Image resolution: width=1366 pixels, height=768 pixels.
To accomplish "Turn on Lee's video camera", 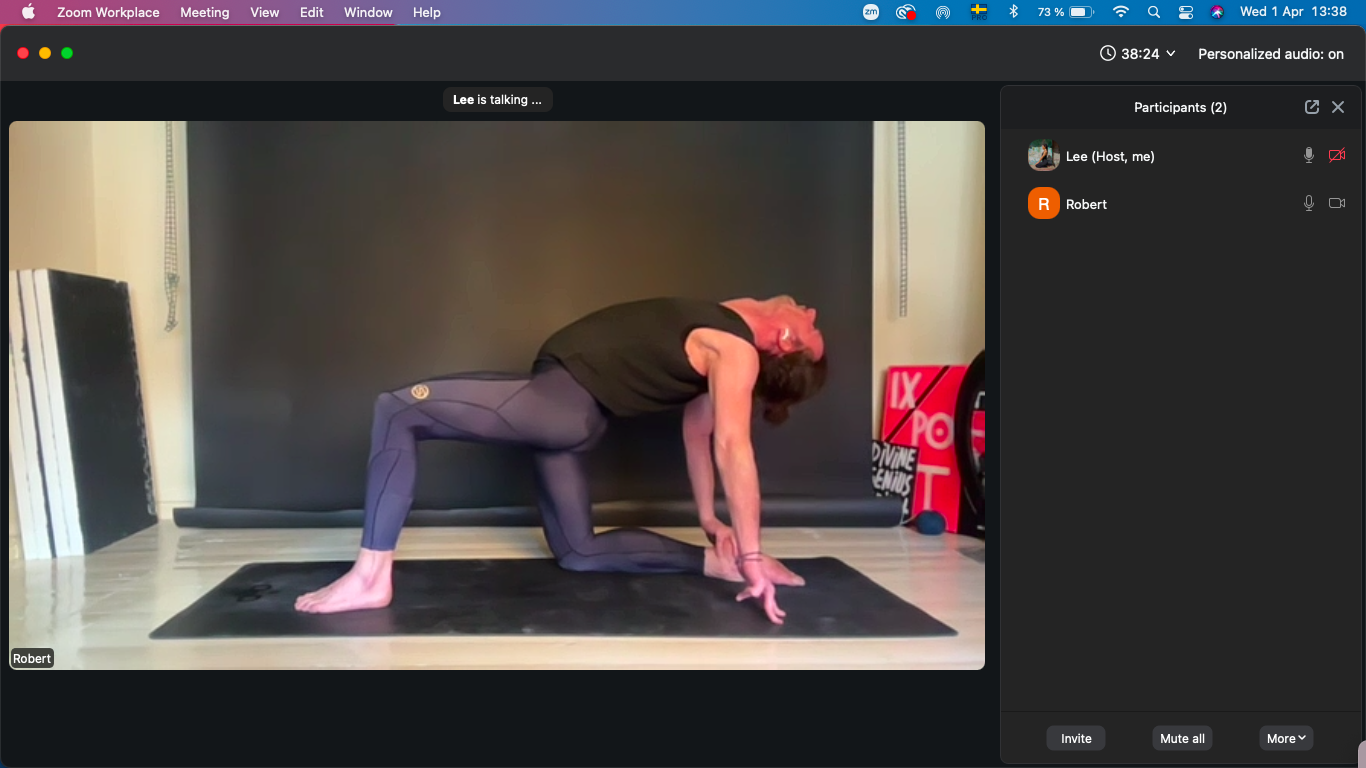I will (x=1337, y=156).
